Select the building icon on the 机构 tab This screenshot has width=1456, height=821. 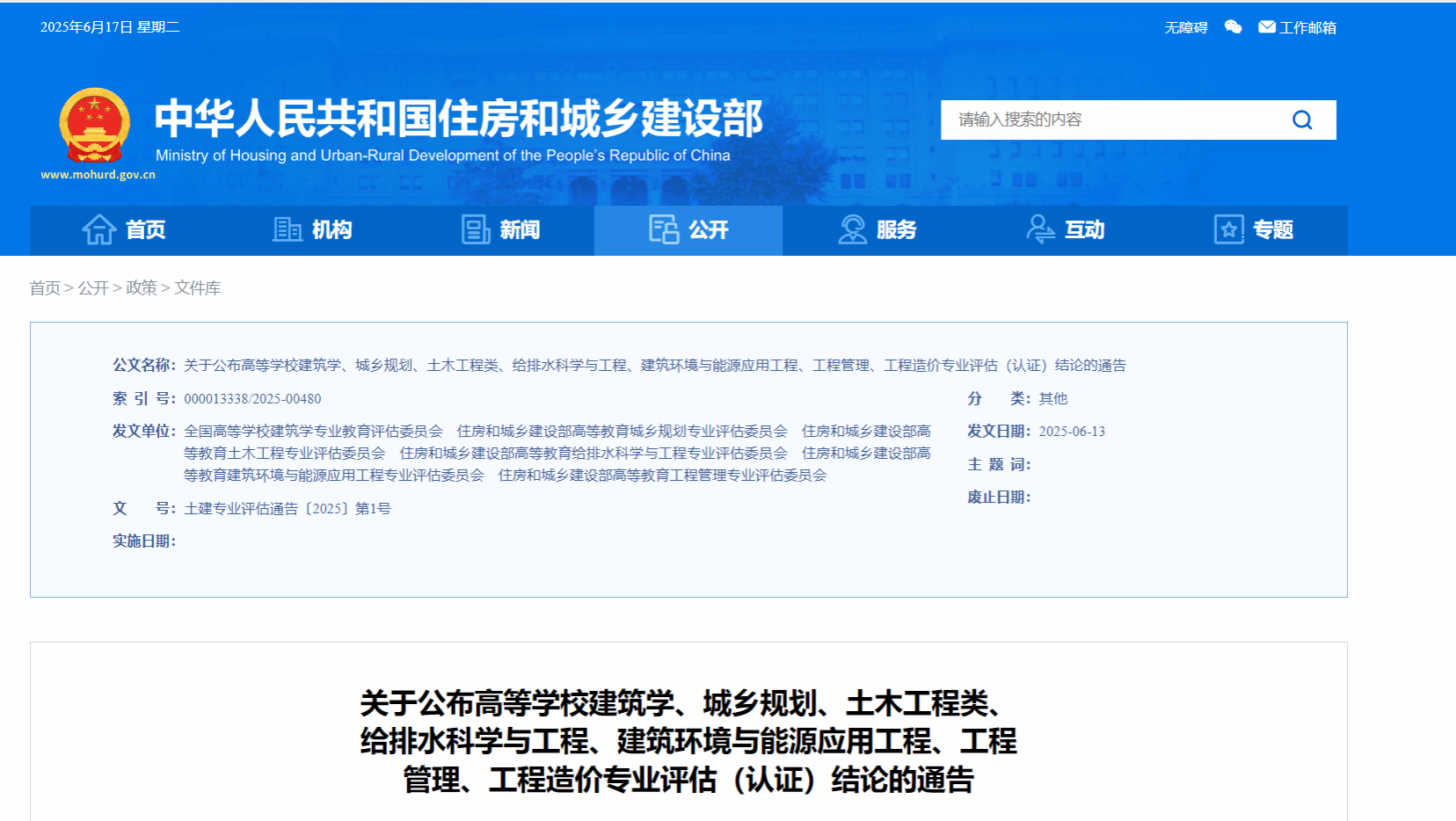[x=287, y=229]
